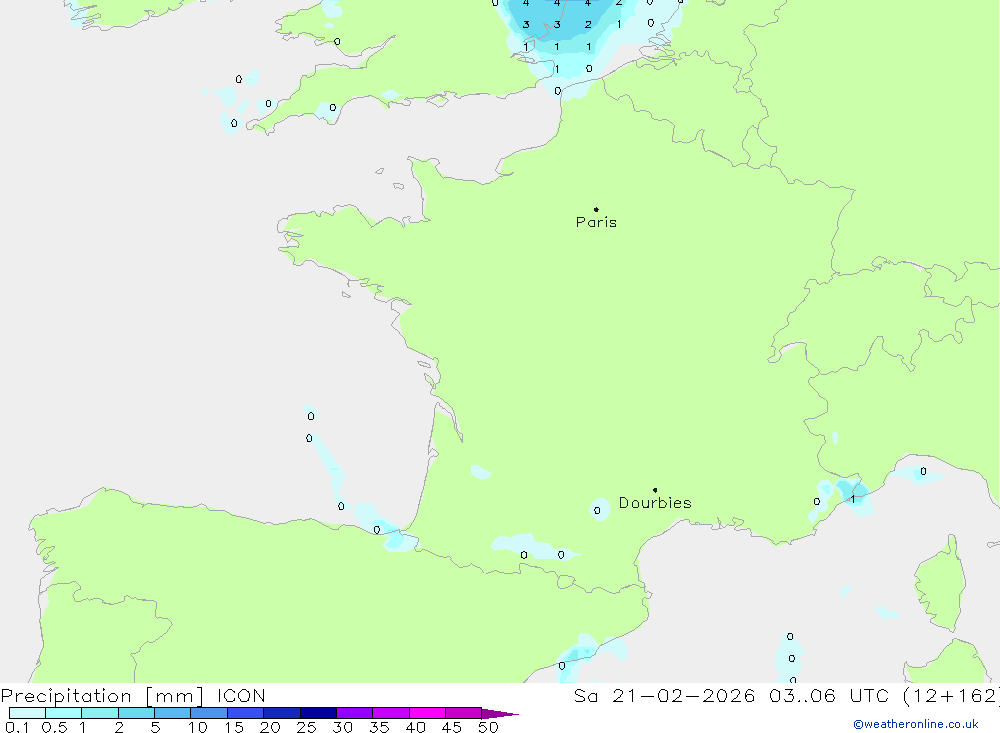
Task: Click the Paris location dot marker
Action: point(596,209)
